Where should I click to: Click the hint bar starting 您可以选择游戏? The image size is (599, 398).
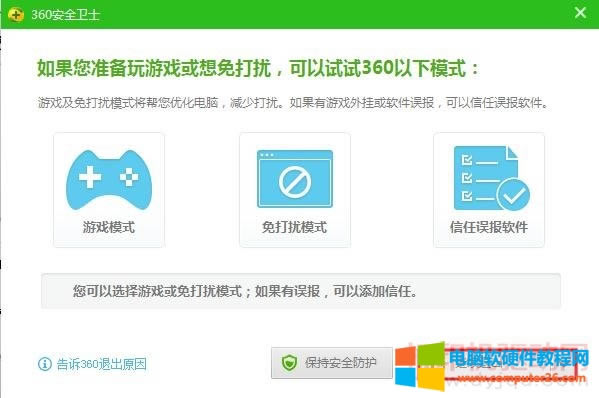pyautogui.click(x=301, y=291)
